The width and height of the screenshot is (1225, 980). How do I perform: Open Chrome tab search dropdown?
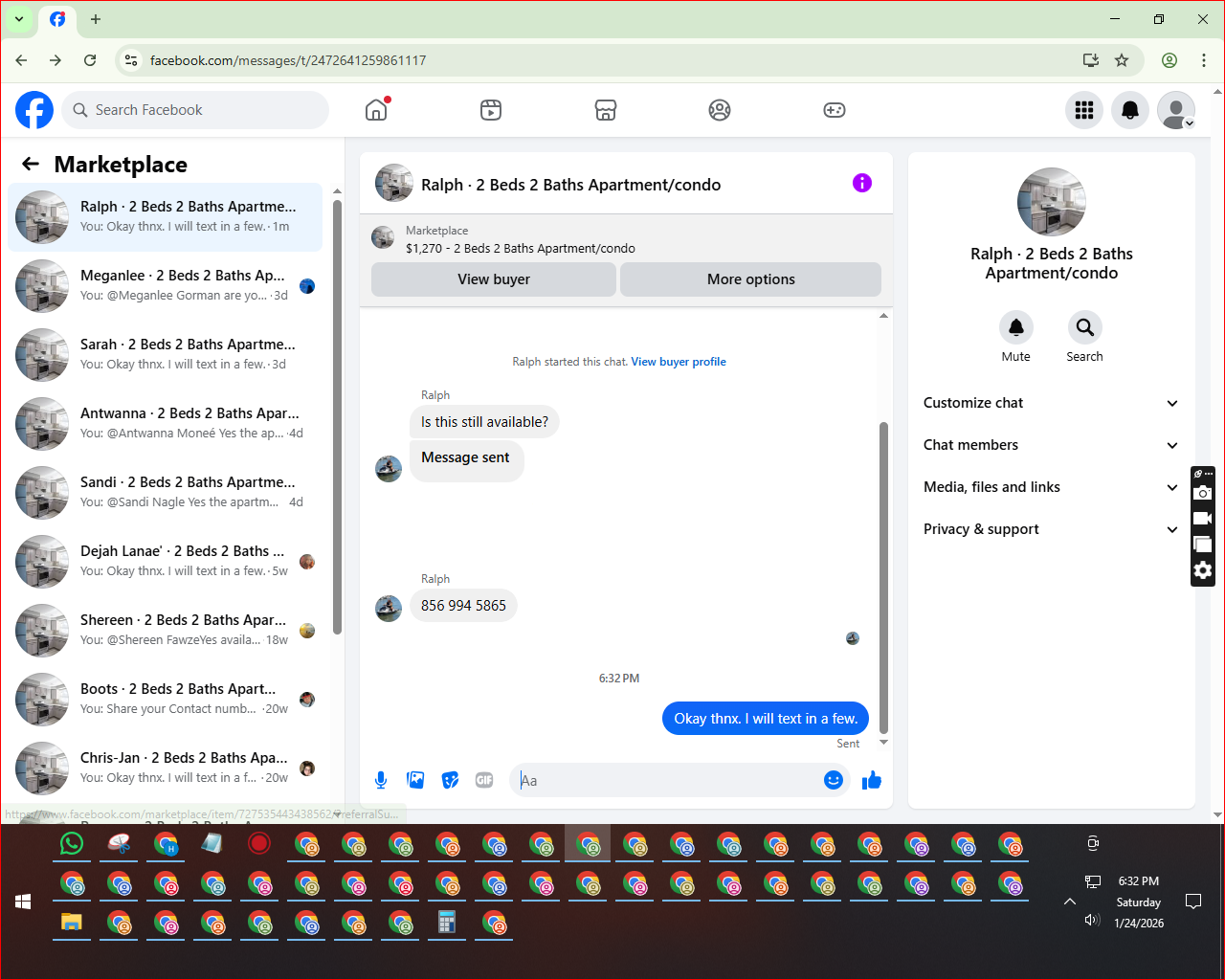19,19
